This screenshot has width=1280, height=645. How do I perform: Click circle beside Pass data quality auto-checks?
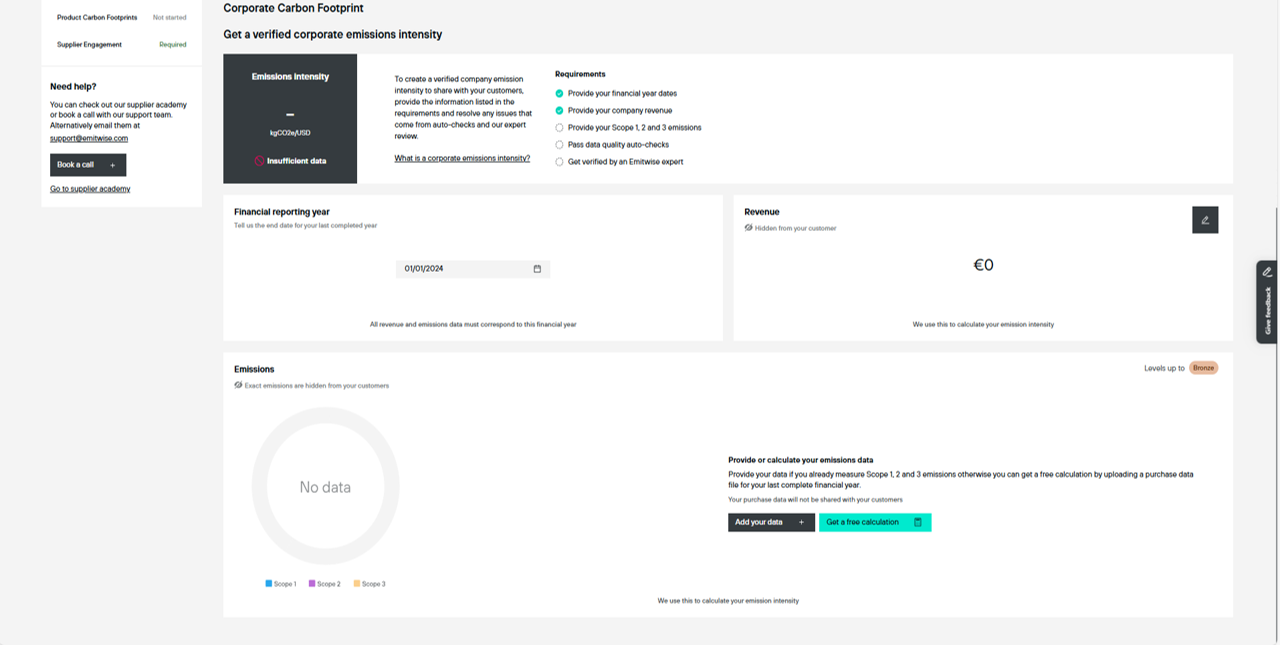click(x=560, y=145)
